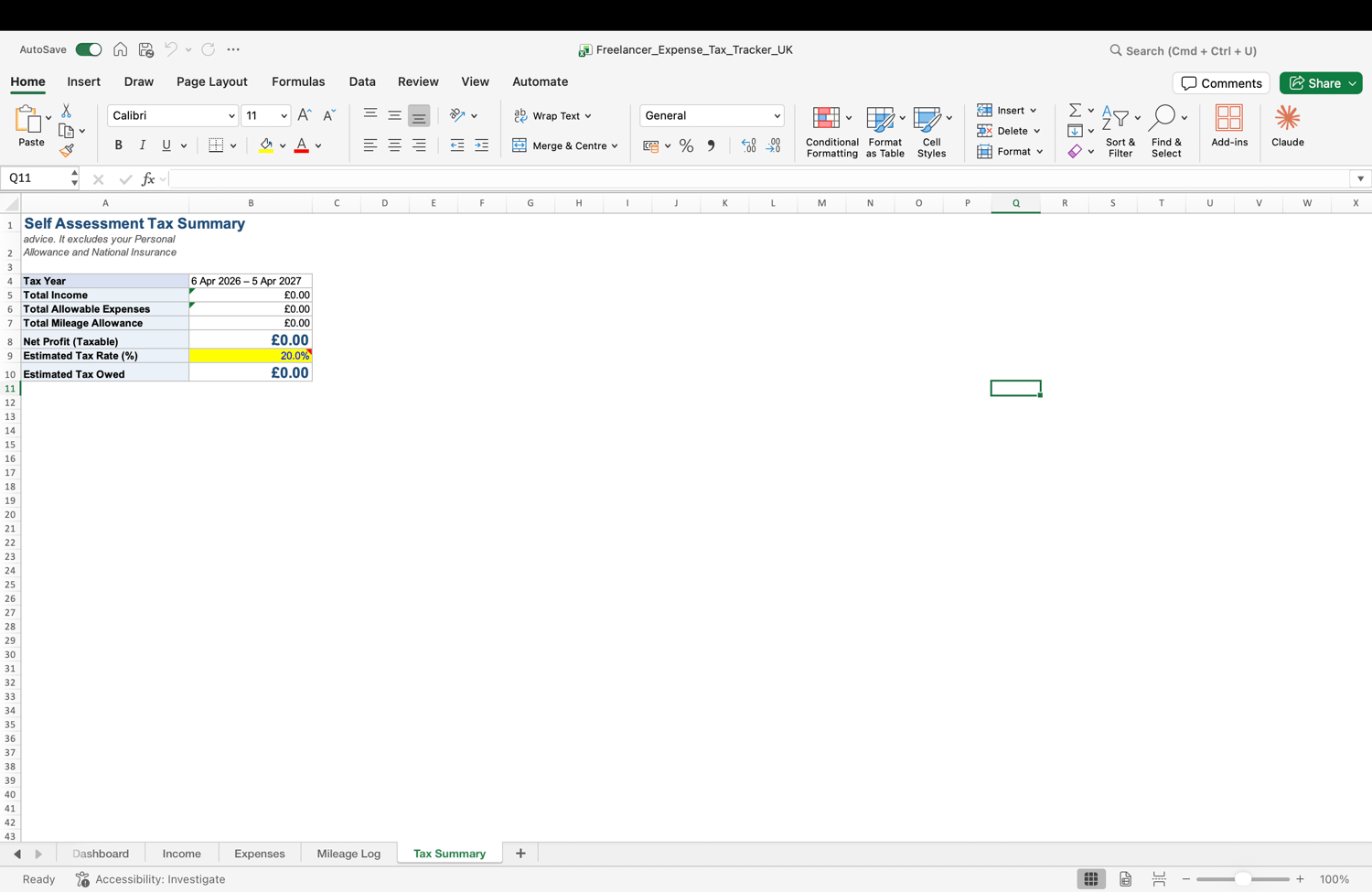Apply percent style to the cell
This screenshot has height=892, width=1372.
pos(686,145)
